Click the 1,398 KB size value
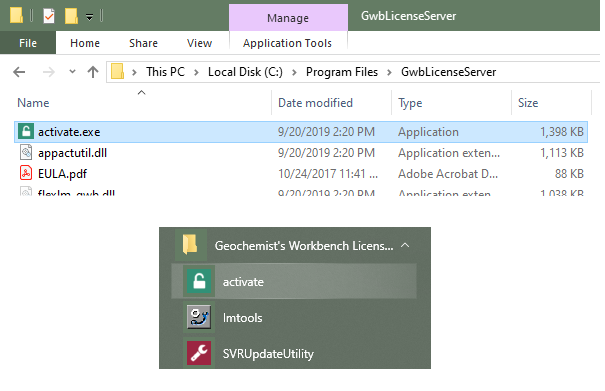The height and width of the screenshot is (391, 605). point(562,132)
